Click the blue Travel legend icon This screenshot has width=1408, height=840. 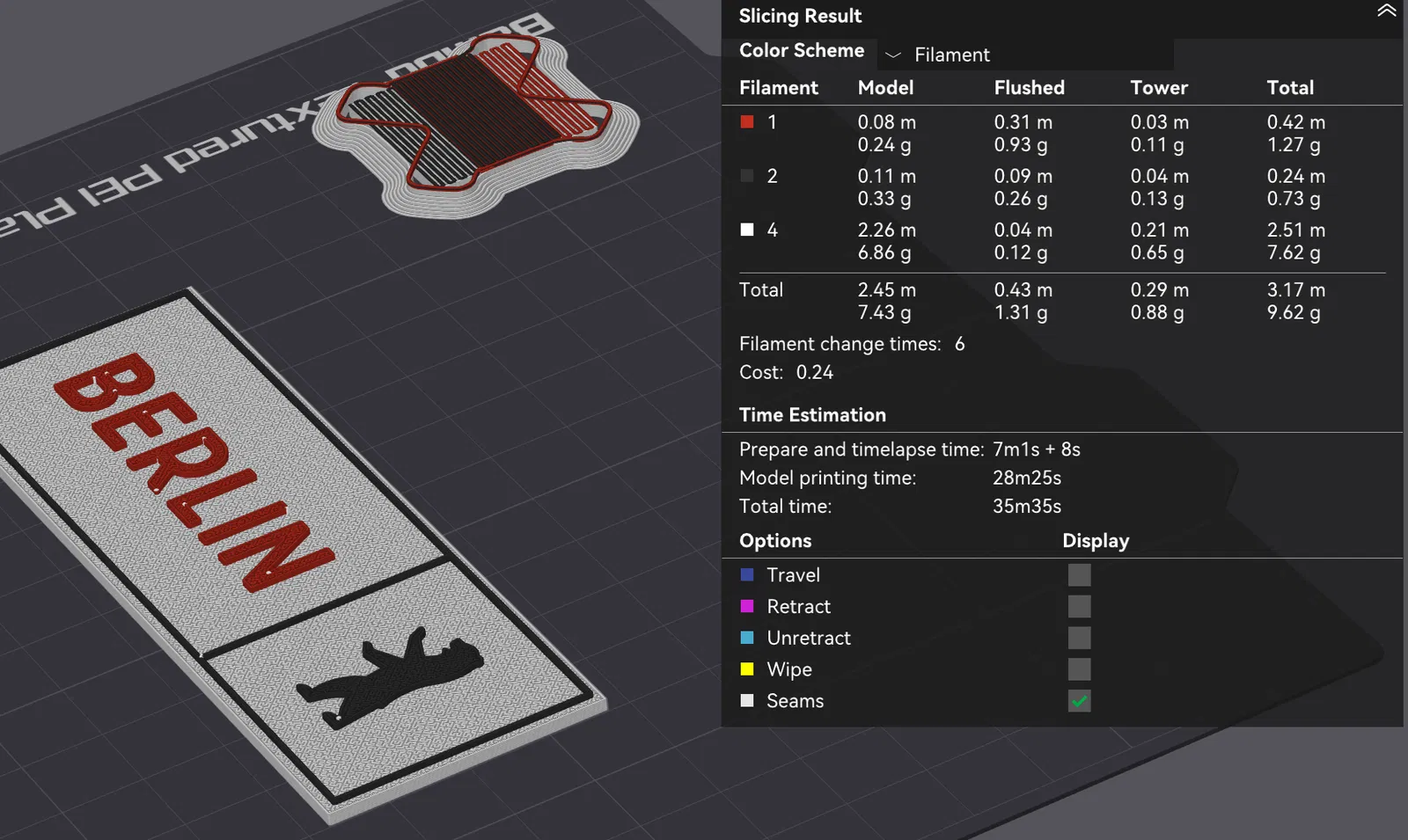coord(747,574)
